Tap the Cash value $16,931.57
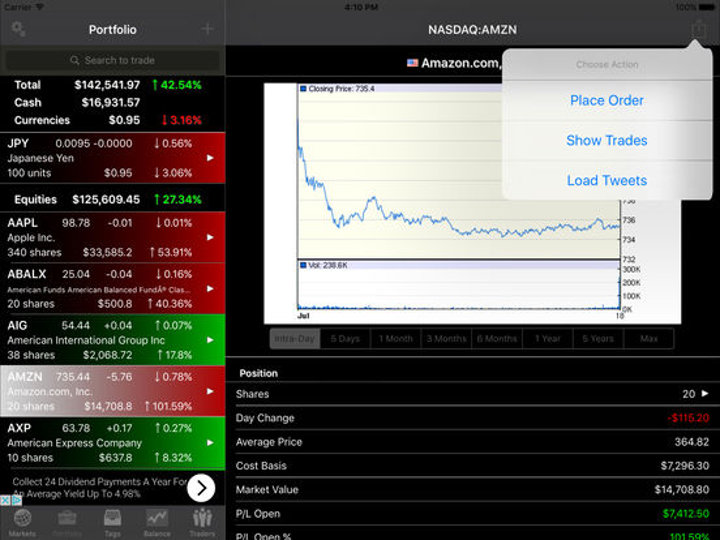 (111, 102)
